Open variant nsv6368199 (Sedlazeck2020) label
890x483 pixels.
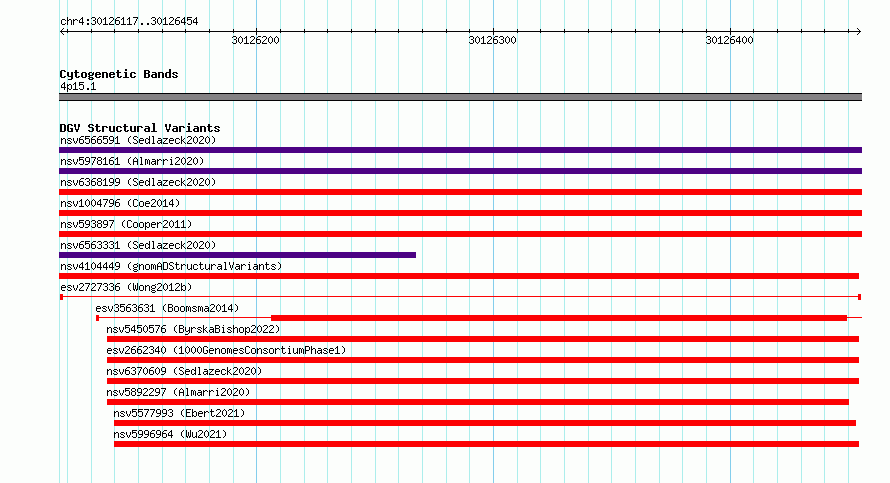[138, 182]
